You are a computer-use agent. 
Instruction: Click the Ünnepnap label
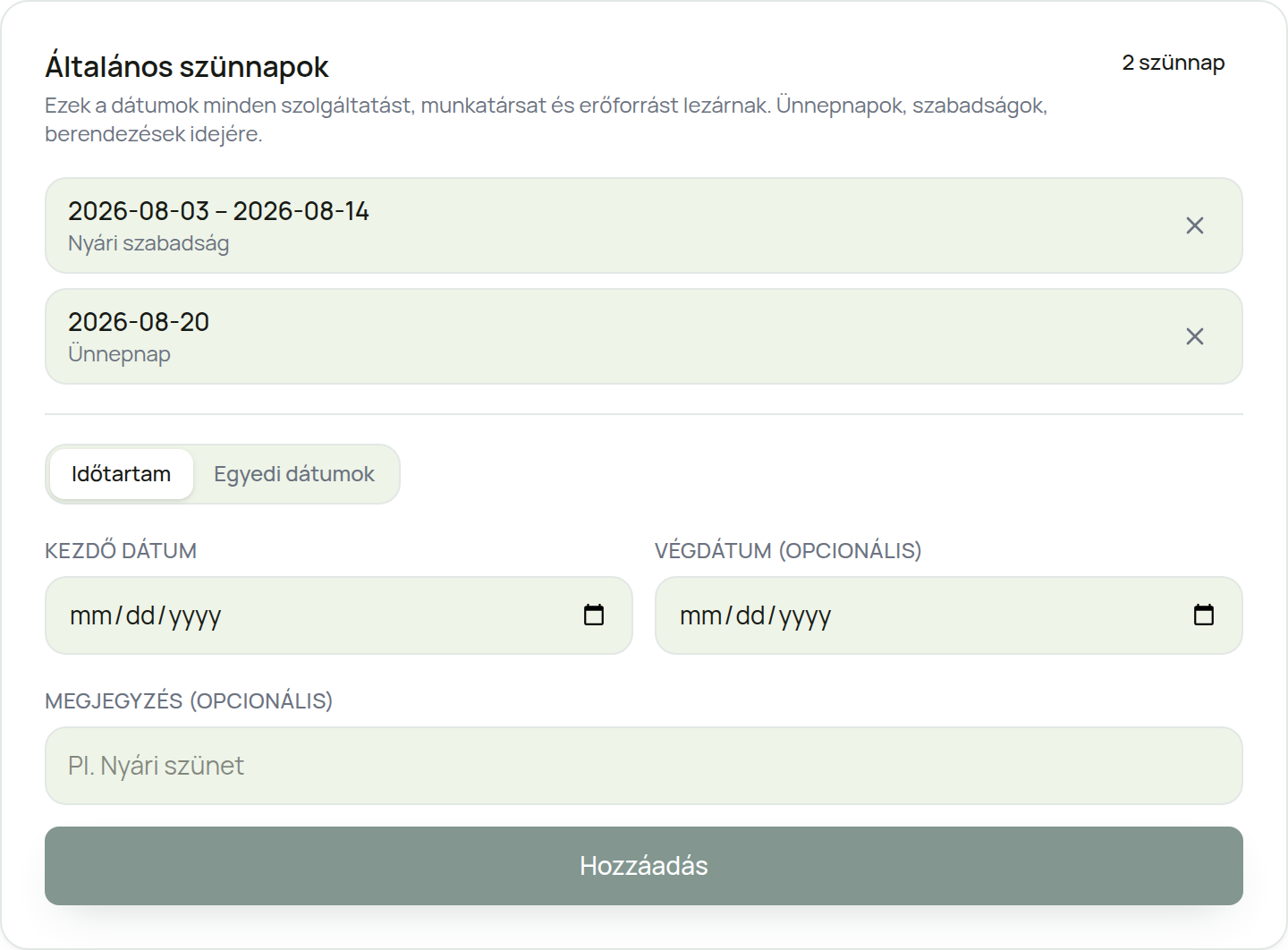(x=119, y=354)
